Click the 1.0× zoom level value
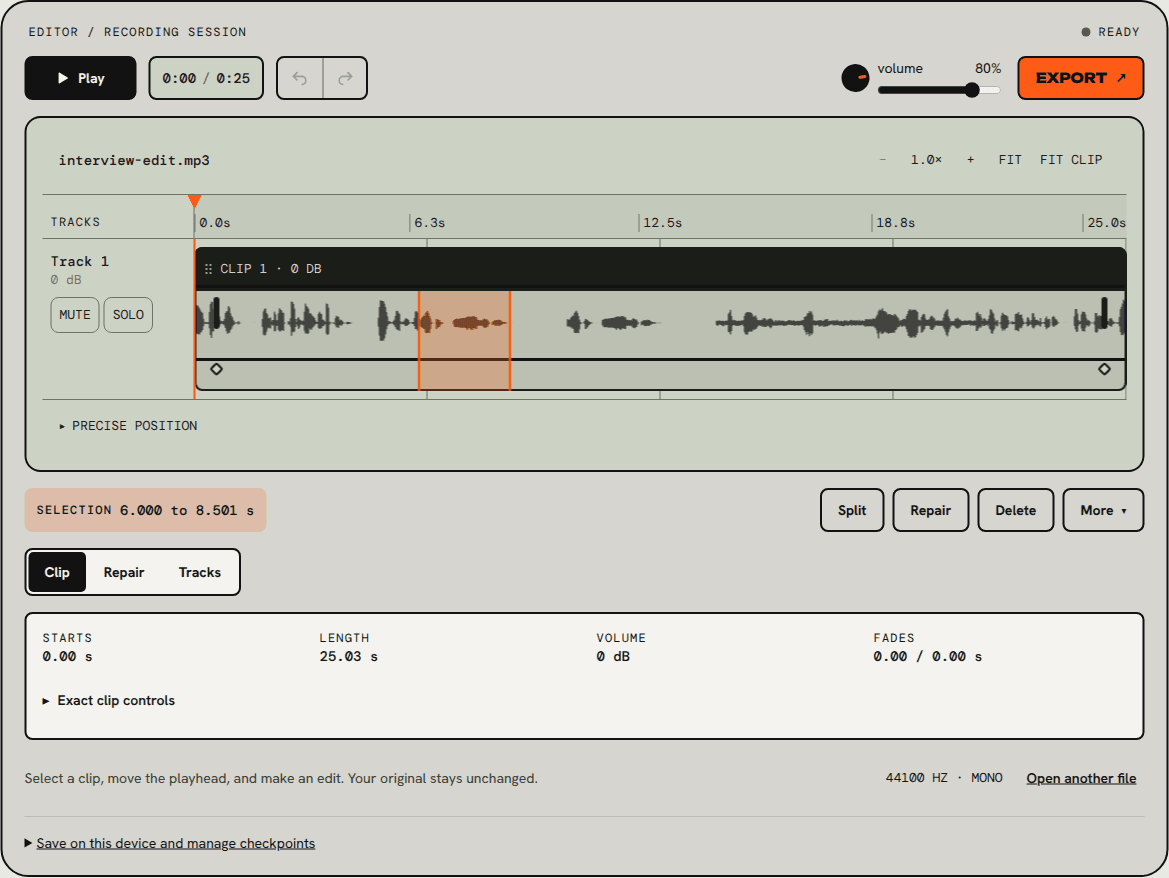The width and height of the screenshot is (1169, 878). click(x=926, y=160)
